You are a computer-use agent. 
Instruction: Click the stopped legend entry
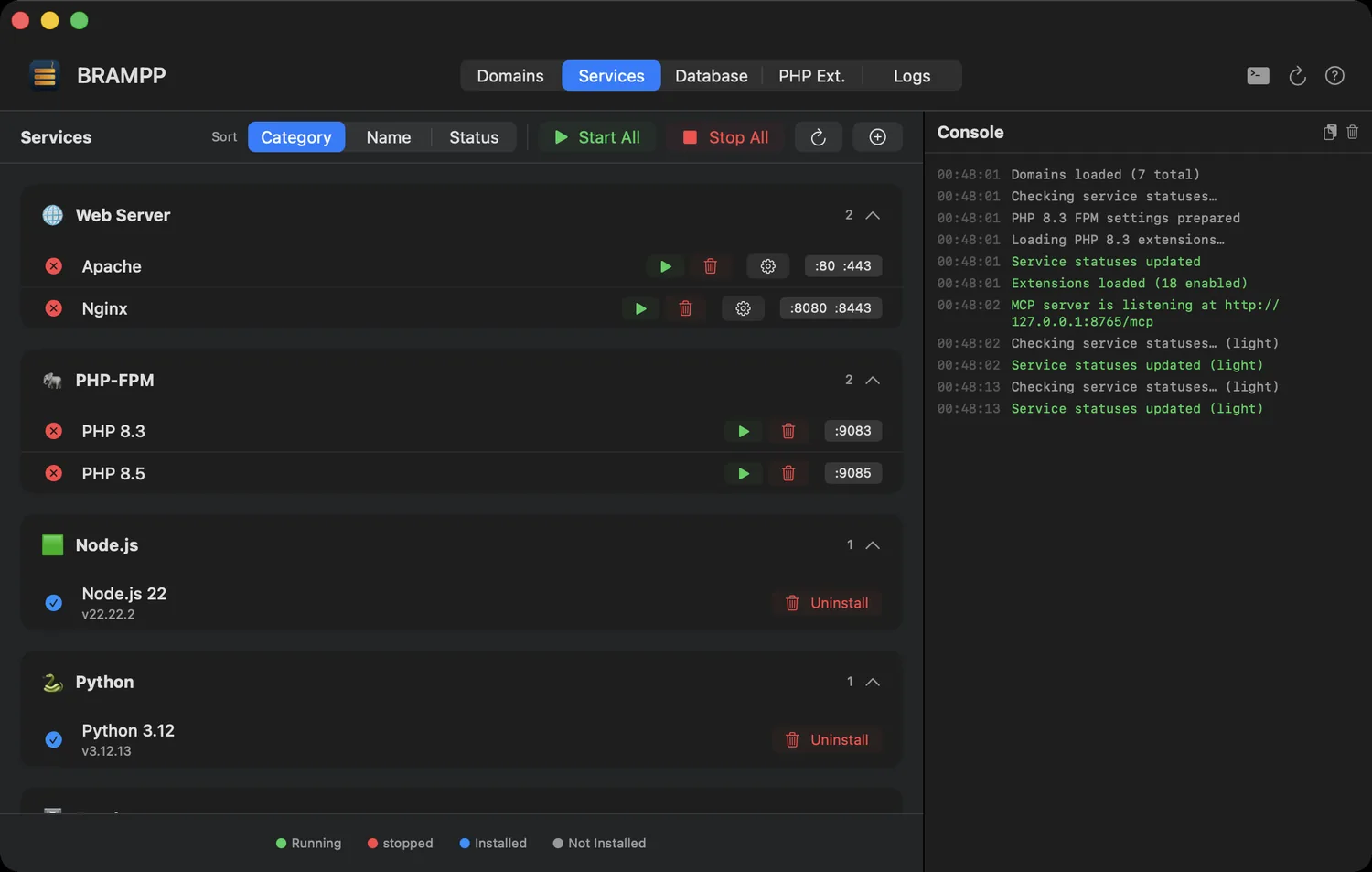coord(400,843)
